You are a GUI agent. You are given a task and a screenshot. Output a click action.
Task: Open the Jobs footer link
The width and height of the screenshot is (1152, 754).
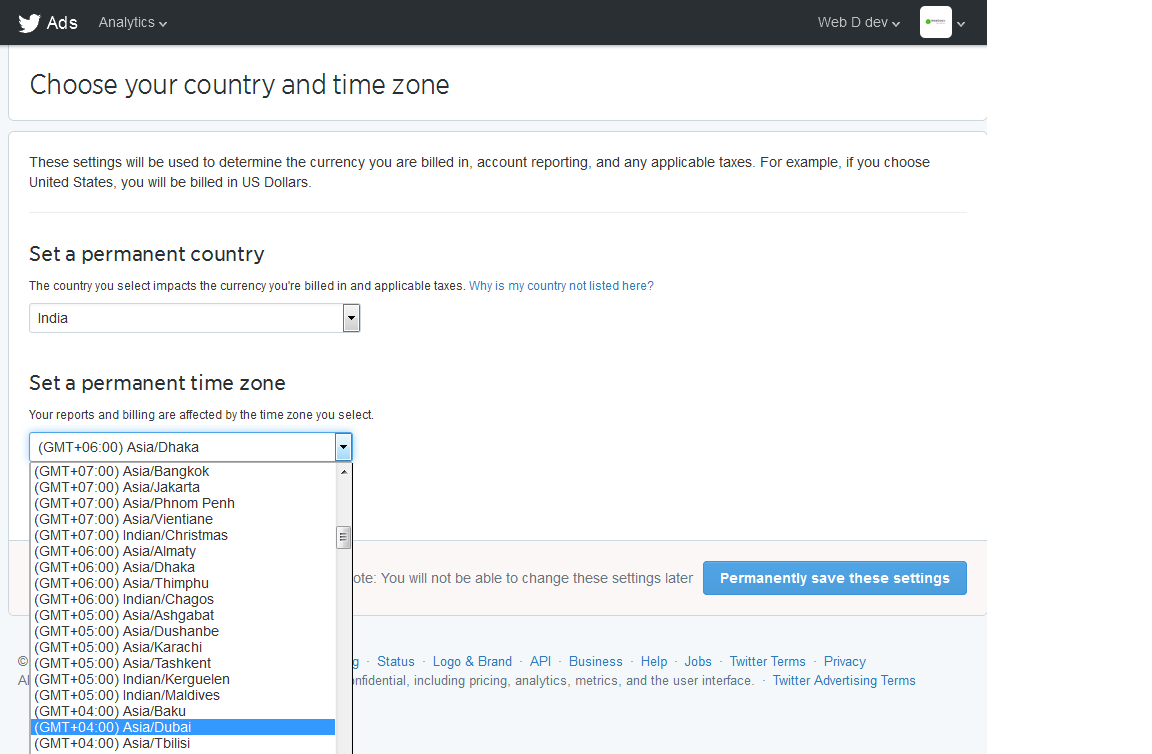pyautogui.click(x=698, y=661)
